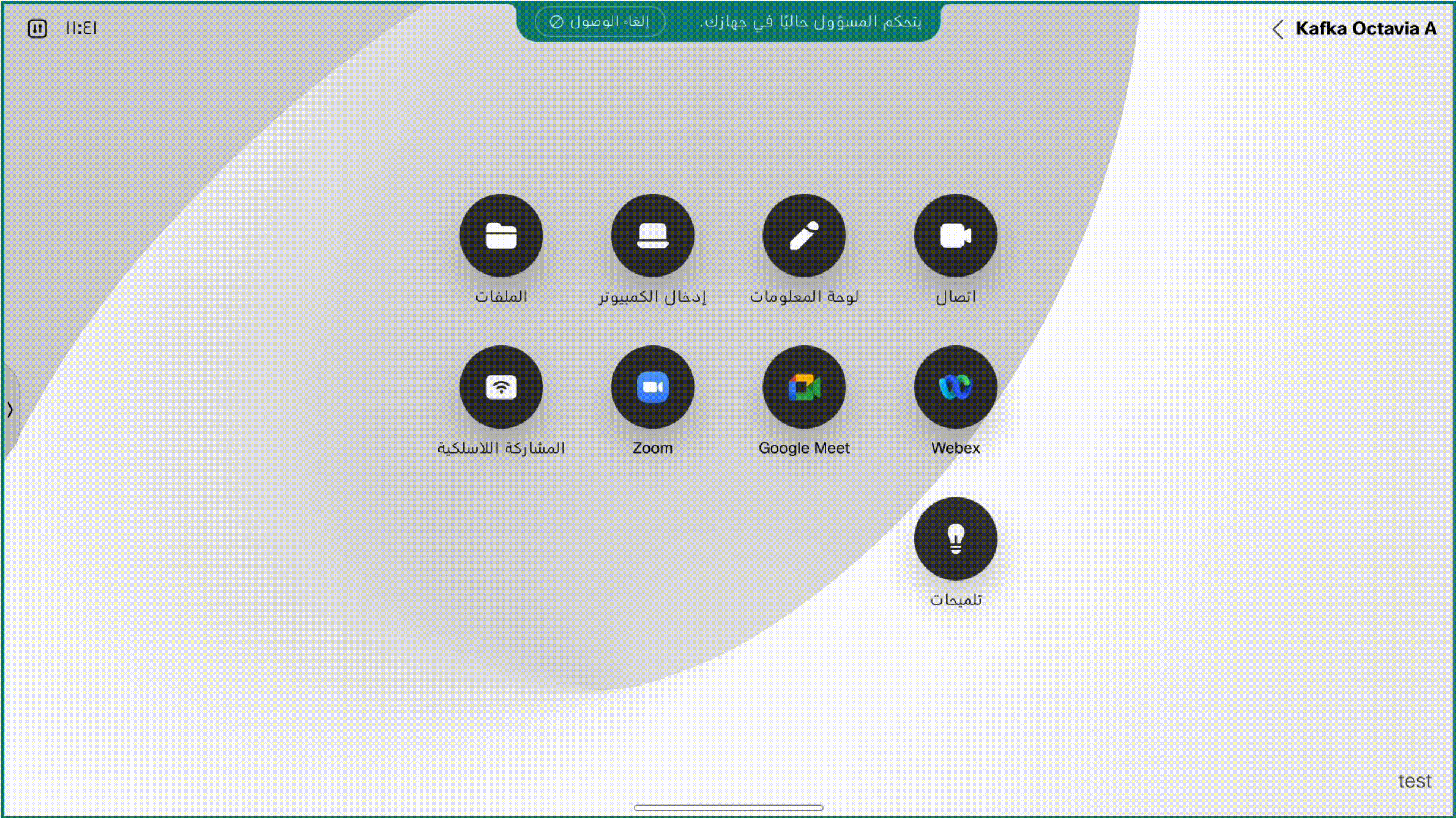The height and width of the screenshot is (818, 1456).
Task: Click the Webex text label
Action: tap(955, 448)
